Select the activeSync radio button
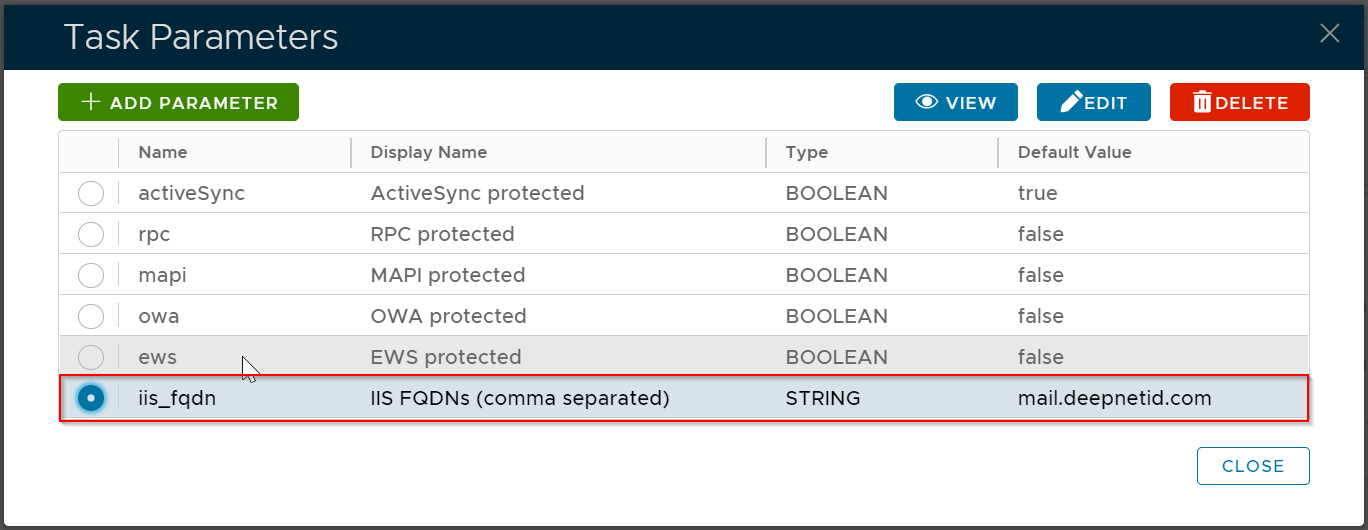 (91, 193)
